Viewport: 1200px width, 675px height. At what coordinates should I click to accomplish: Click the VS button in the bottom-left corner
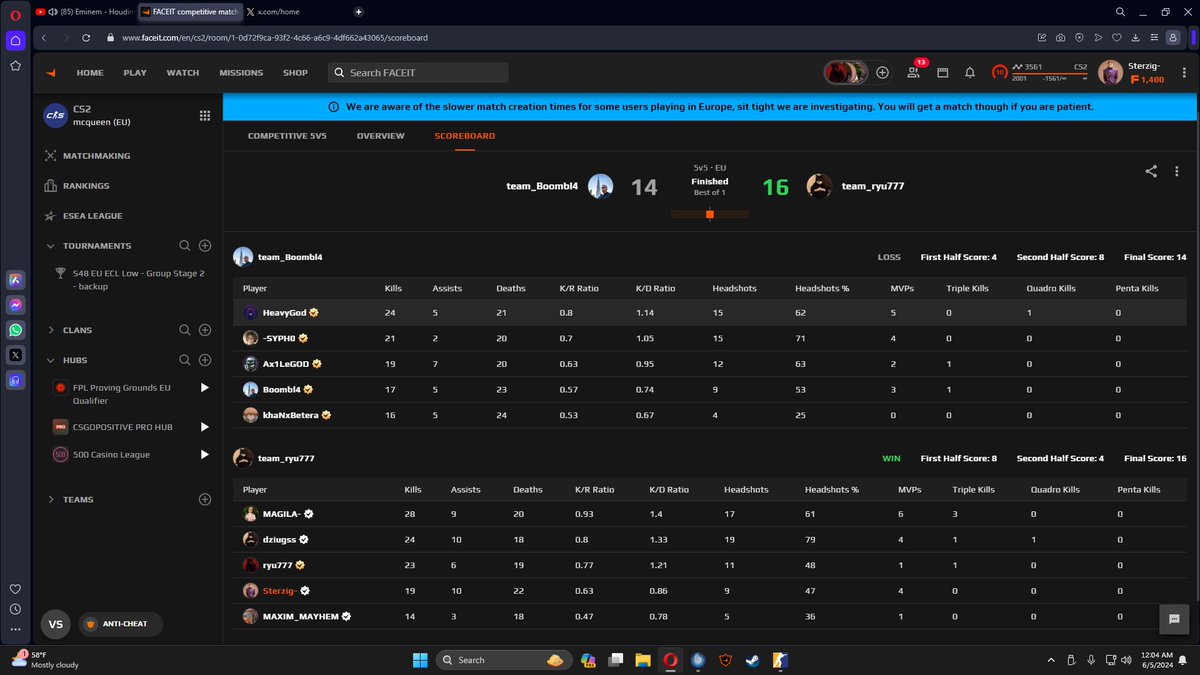(56, 624)
